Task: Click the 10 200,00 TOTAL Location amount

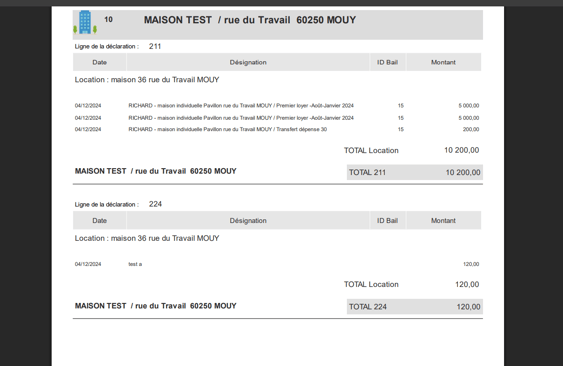Action: [462, 150]
